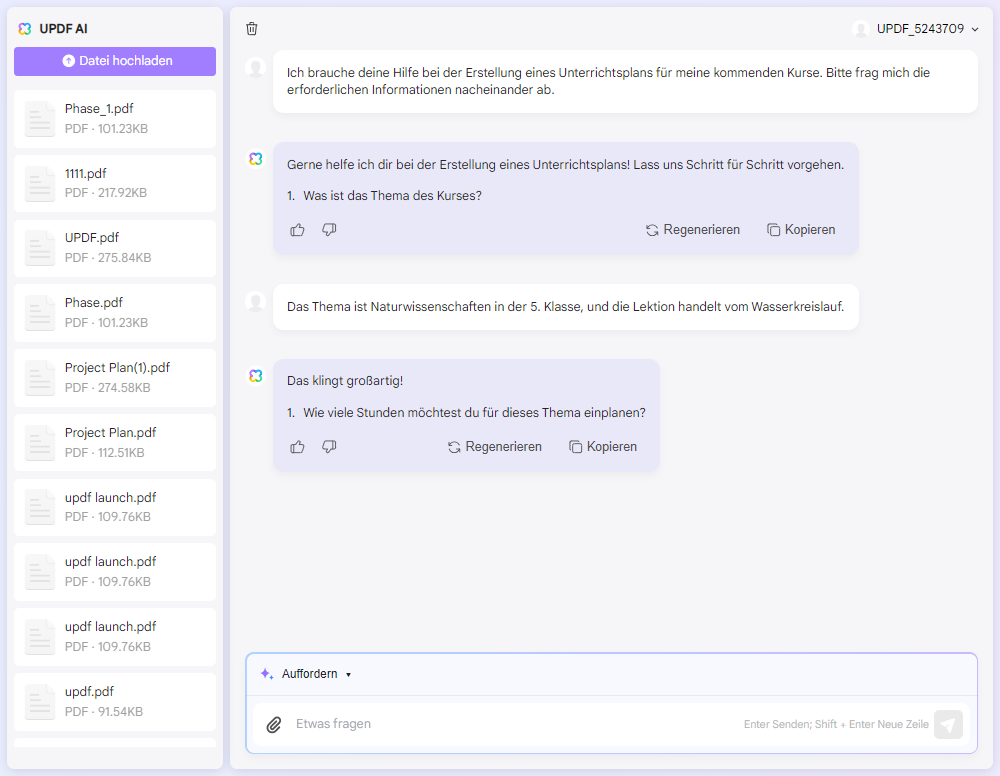The height and width of the screenshot is (776, 1000).
Task: Click the 1111.pdf document icon
Action: coord(40,184)
